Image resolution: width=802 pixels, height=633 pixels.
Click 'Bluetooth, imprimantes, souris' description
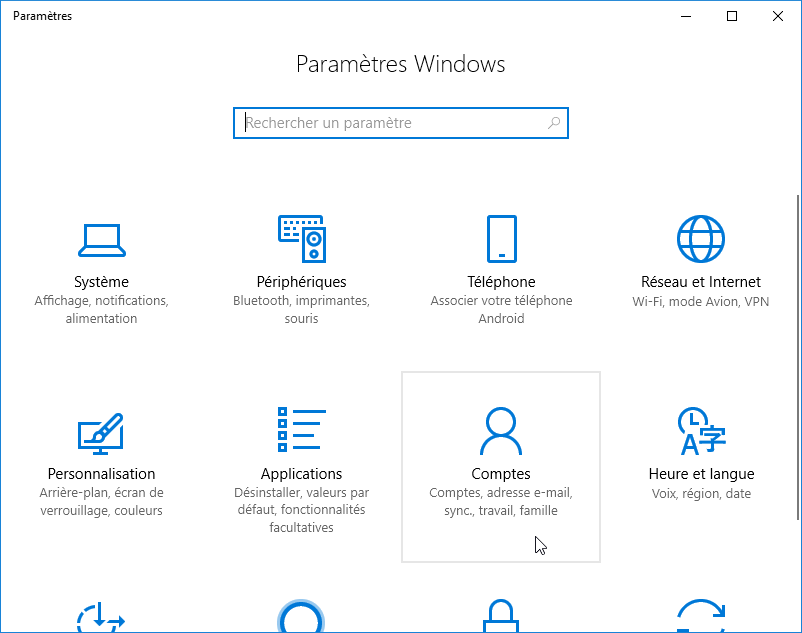tap(301, 309)
